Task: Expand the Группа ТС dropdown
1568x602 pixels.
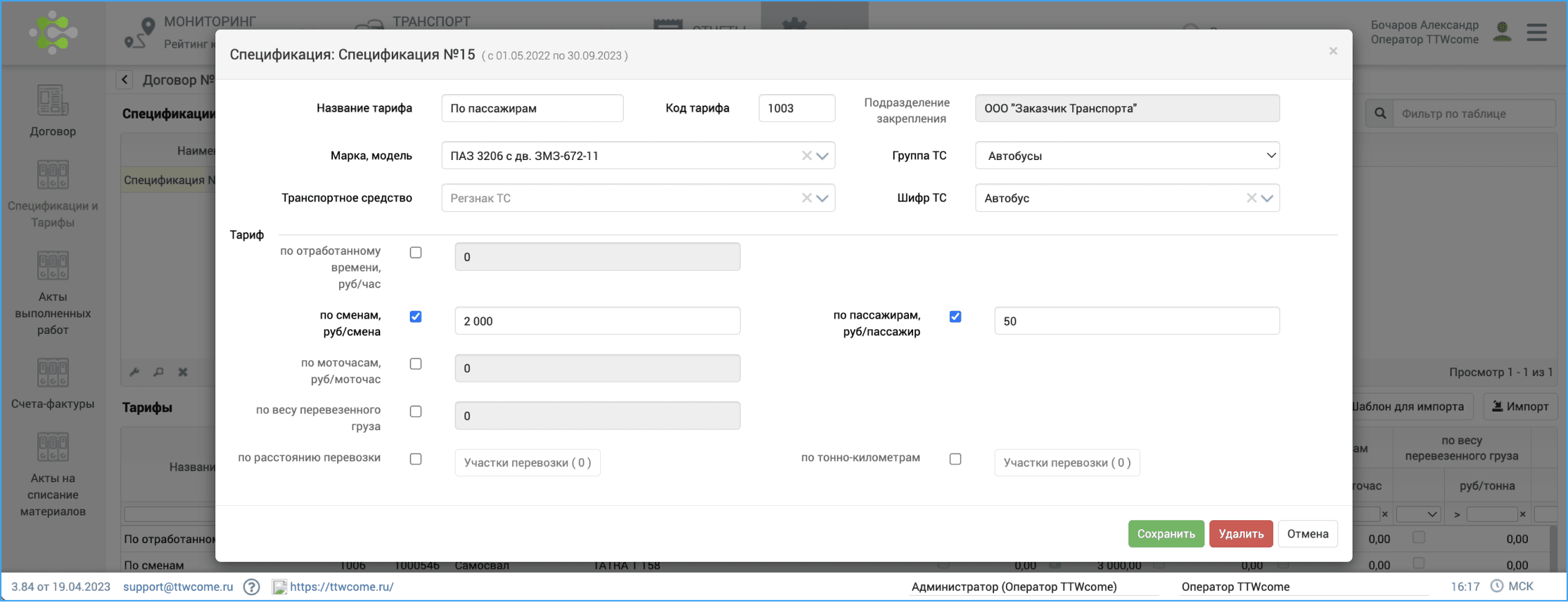Action: coord(1270,156)
